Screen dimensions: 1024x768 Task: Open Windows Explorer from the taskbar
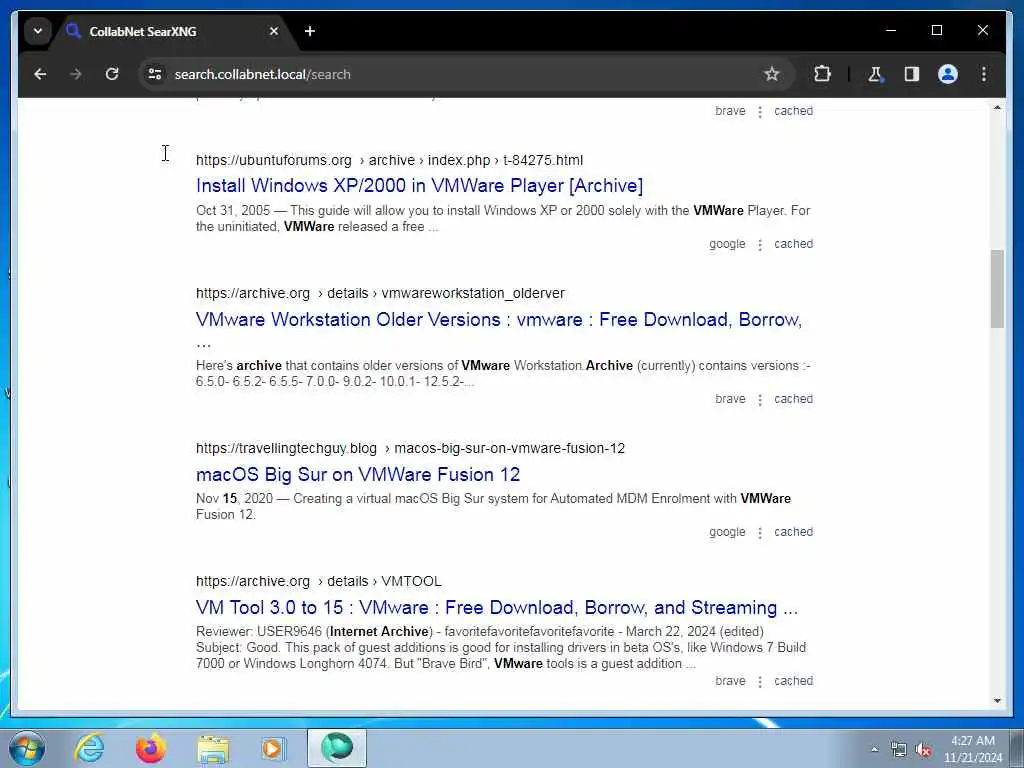(x=213, y=748)
